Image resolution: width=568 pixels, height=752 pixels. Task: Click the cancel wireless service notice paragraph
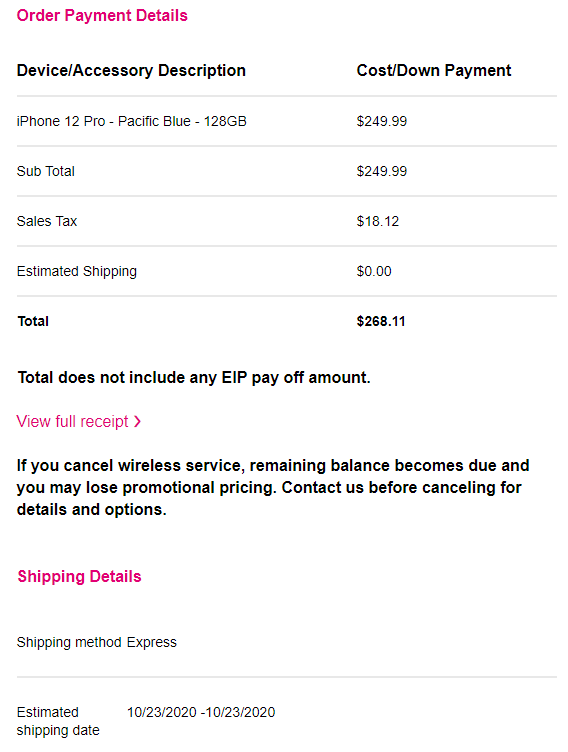pos(273,487)
